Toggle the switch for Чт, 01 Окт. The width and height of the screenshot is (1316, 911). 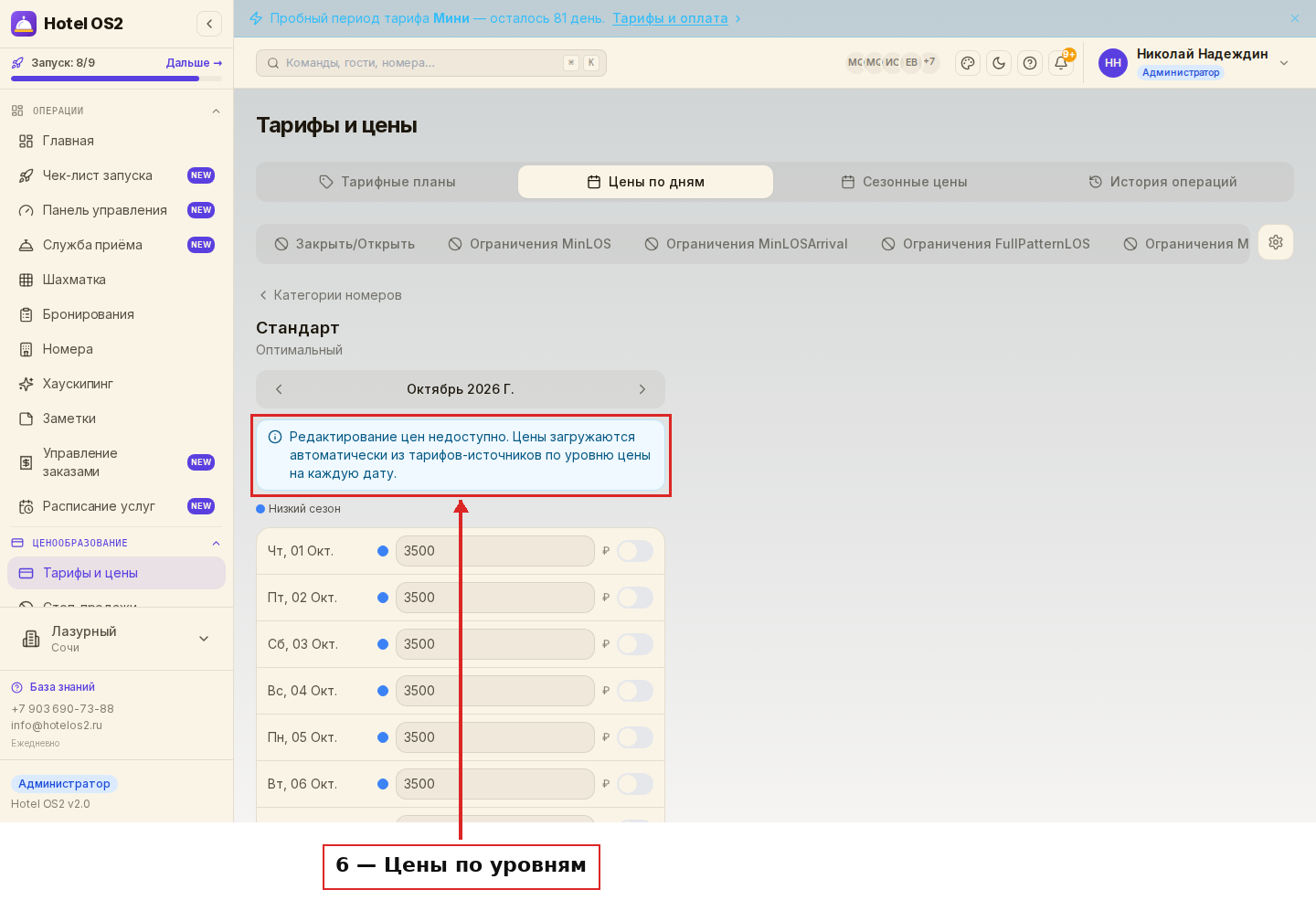pyautogui.click(x=635, y=551)
